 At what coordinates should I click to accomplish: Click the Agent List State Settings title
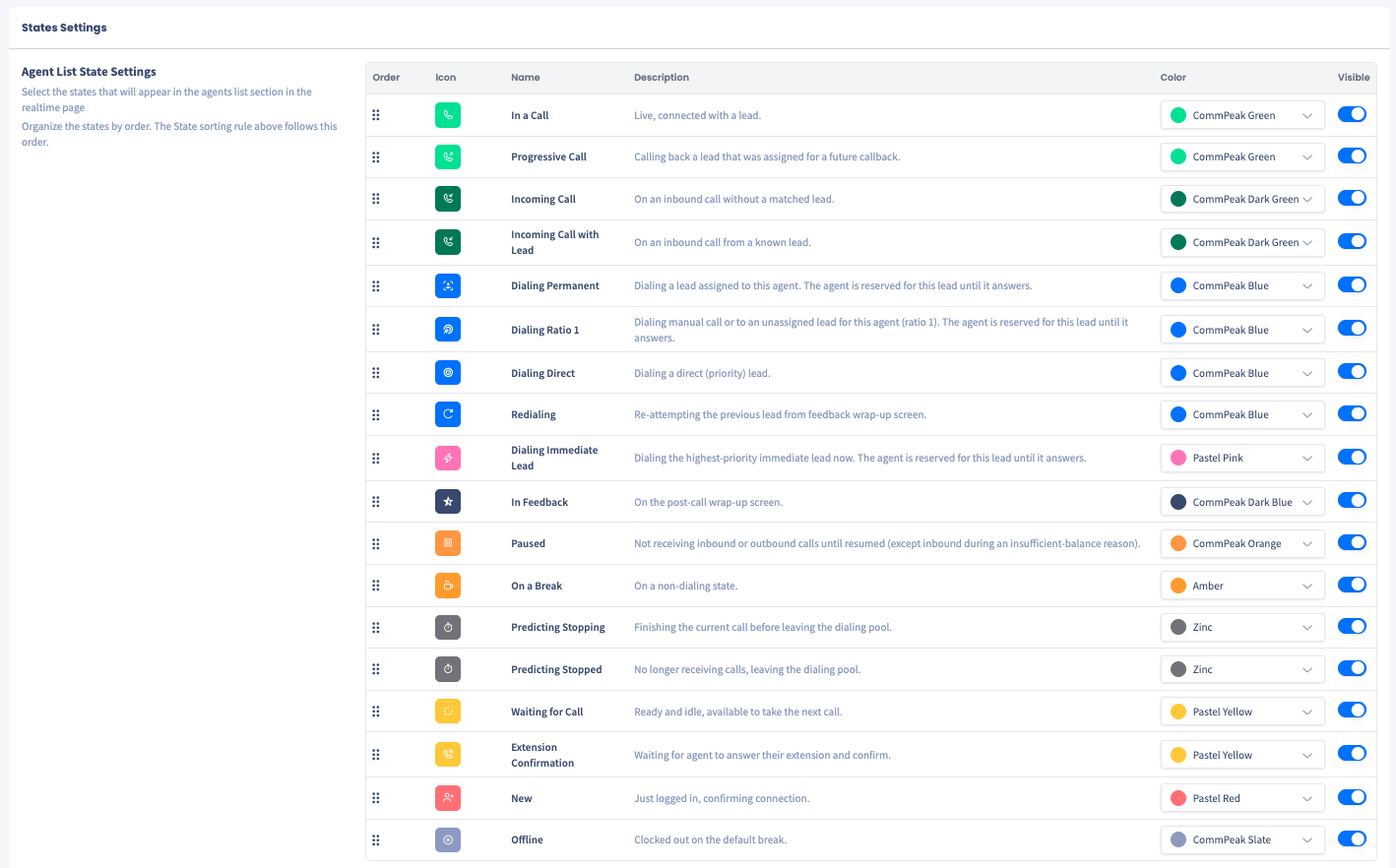pos(89,72)
